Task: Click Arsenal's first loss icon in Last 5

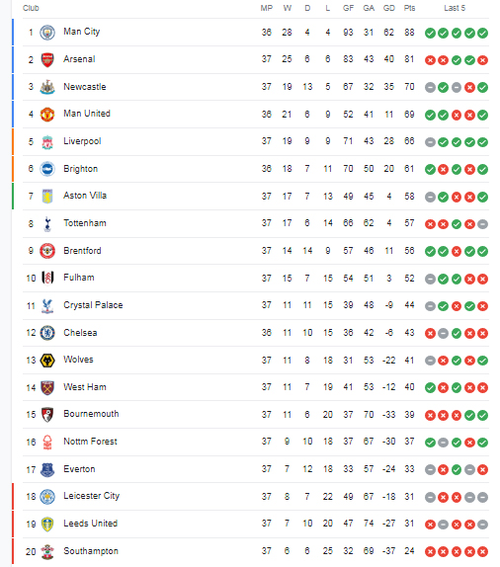Action: point(430,60)
